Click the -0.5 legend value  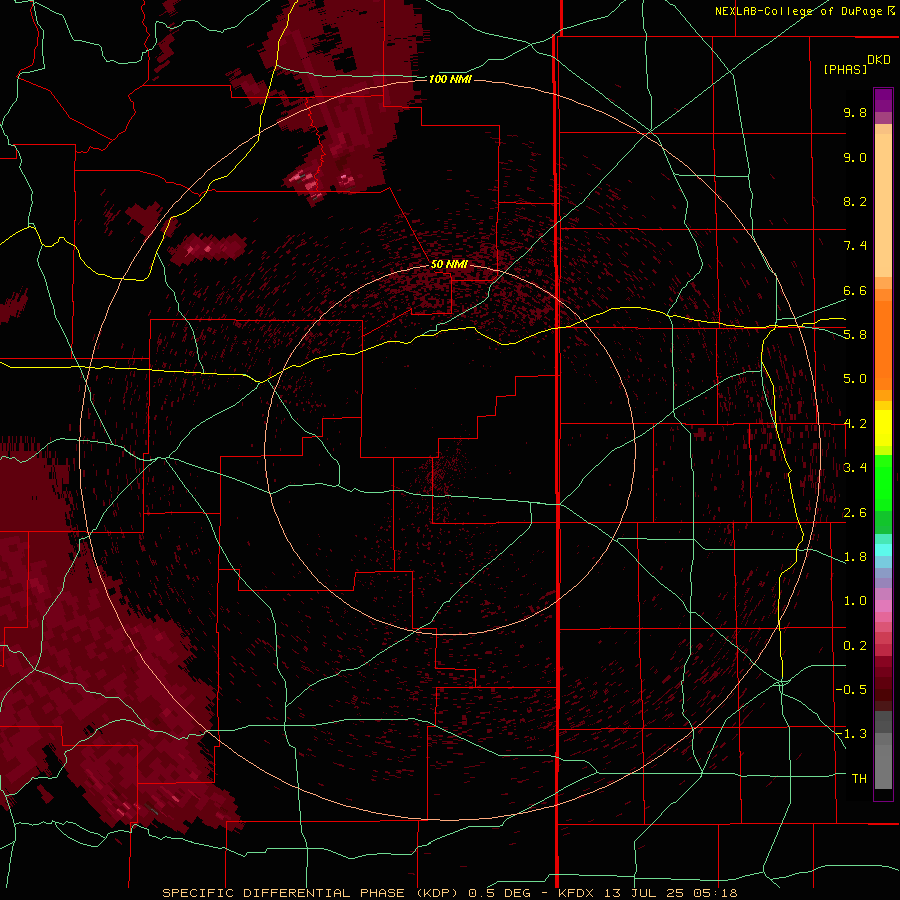pos(851,690)
